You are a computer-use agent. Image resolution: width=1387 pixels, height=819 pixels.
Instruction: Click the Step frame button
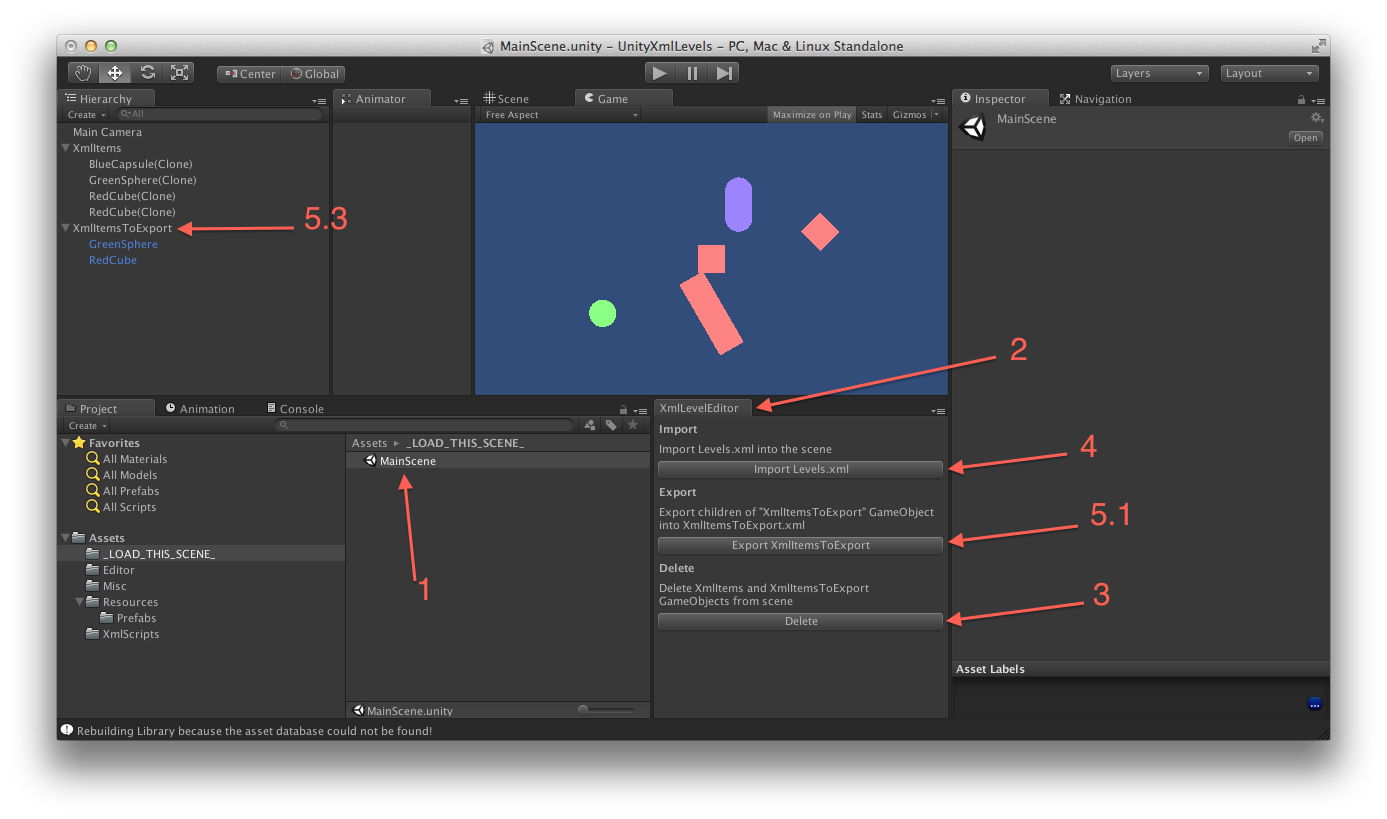725,73
